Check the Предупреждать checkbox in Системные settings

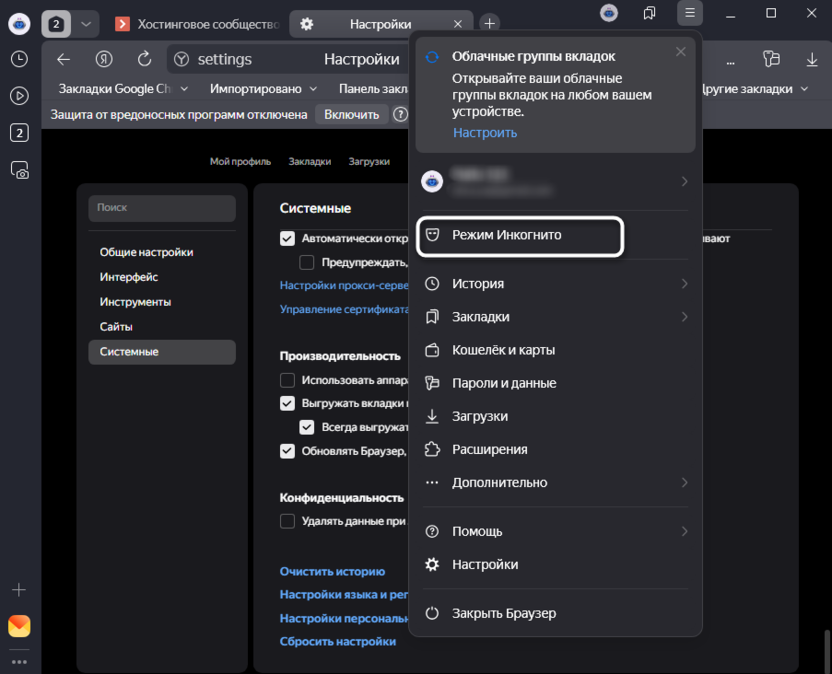pos(307,262)
